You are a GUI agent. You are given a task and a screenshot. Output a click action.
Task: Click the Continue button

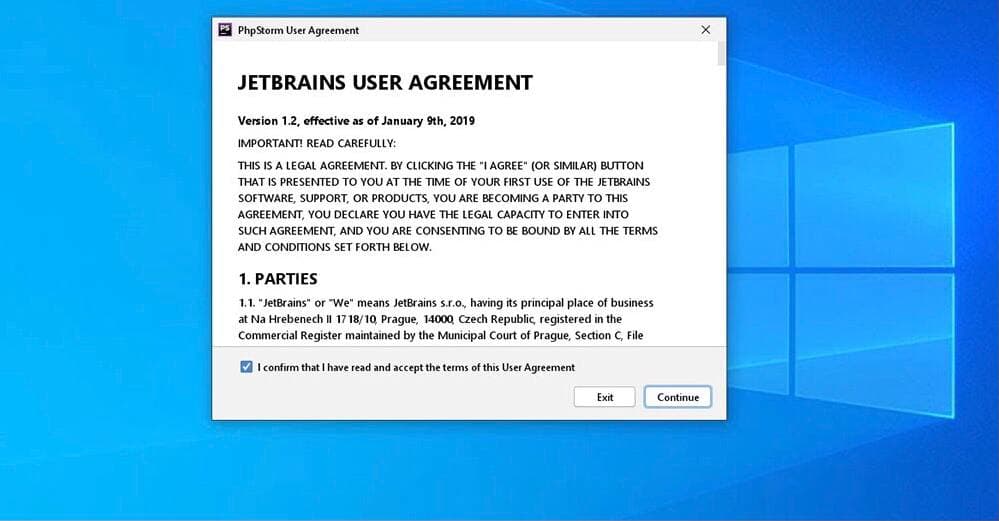coord(678,397)
